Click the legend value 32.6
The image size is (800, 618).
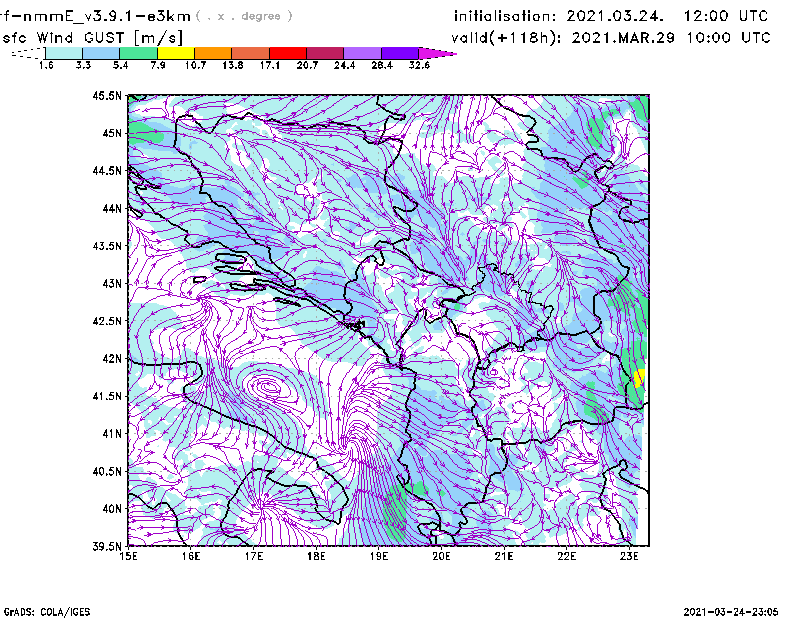pyautogui.click(x=419, y=65)
